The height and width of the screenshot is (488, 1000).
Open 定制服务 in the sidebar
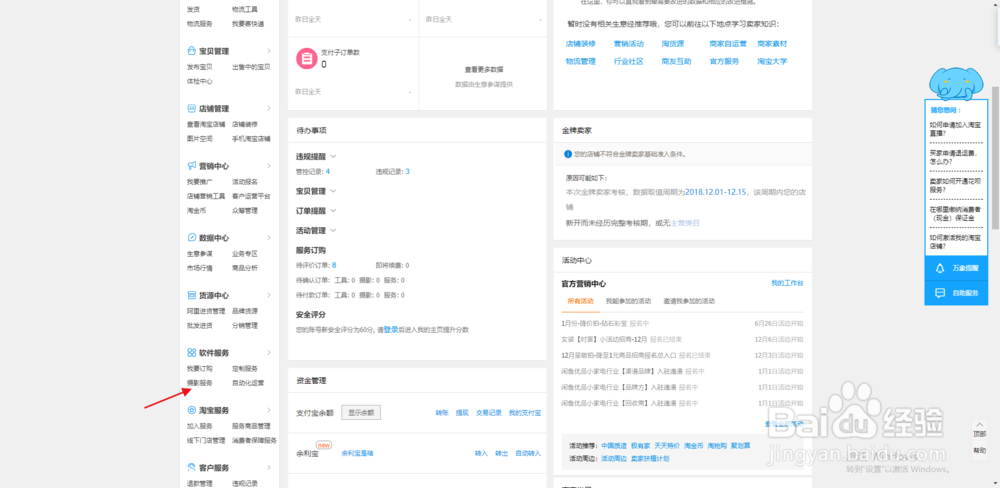(x=245, y=369)
